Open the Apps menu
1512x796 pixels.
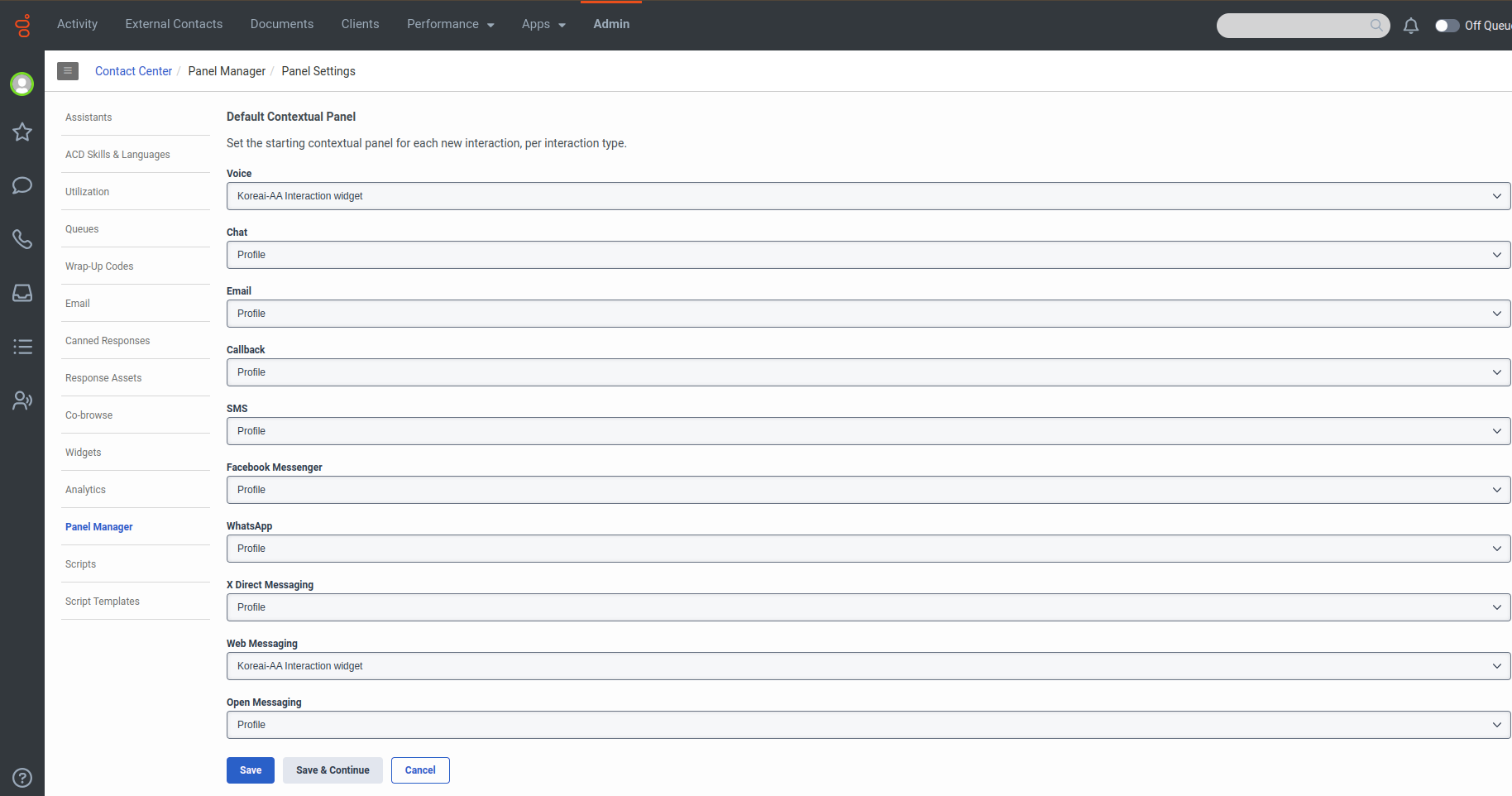(543, 24)
